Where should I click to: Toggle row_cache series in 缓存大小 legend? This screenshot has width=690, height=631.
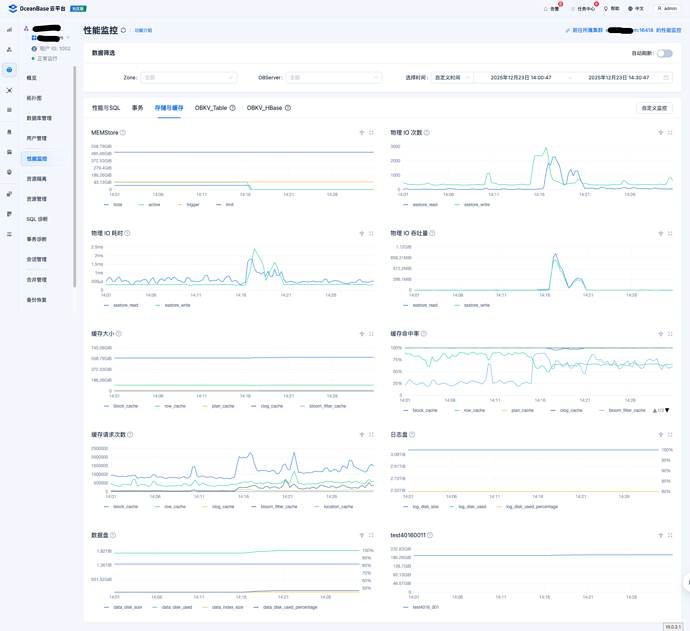174,406
